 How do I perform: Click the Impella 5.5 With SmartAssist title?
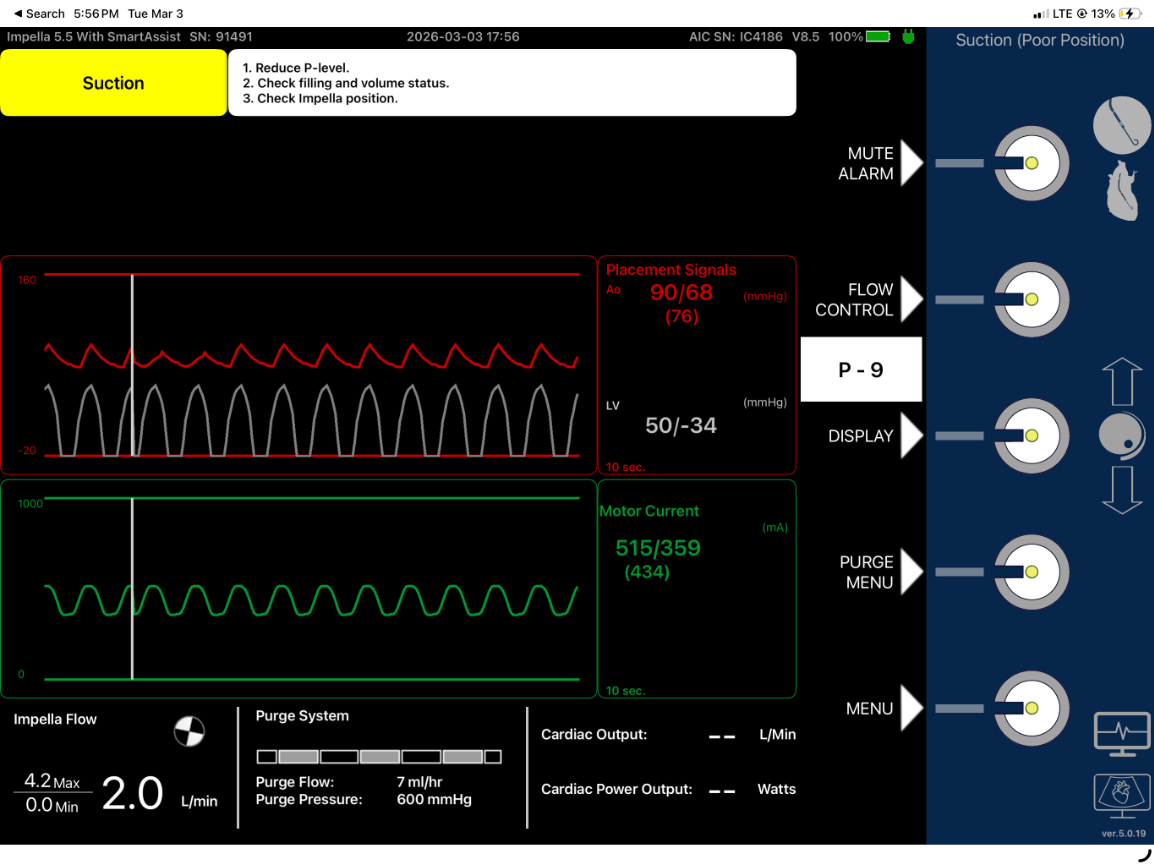pyautogui.click(x=93, y=36)
